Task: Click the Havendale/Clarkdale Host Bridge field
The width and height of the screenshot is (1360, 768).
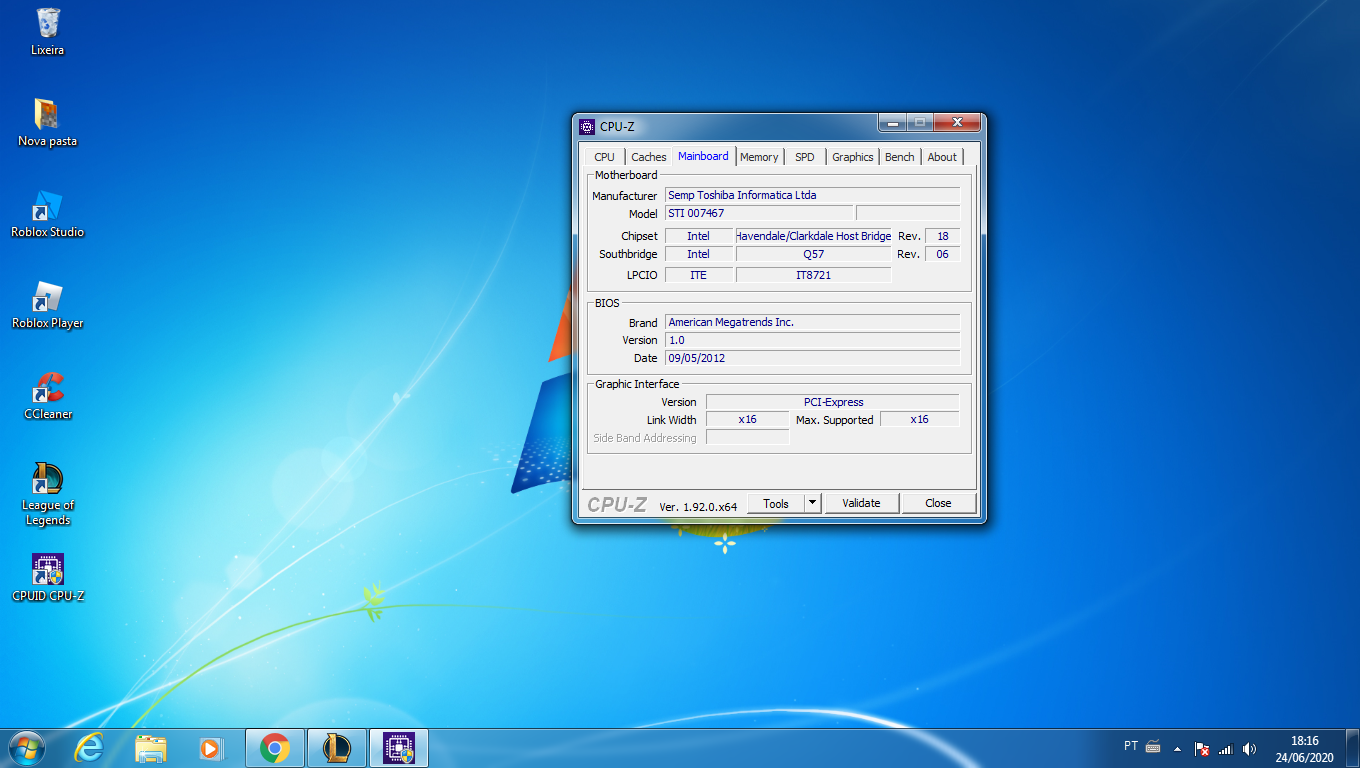Action: pos(813,236)
